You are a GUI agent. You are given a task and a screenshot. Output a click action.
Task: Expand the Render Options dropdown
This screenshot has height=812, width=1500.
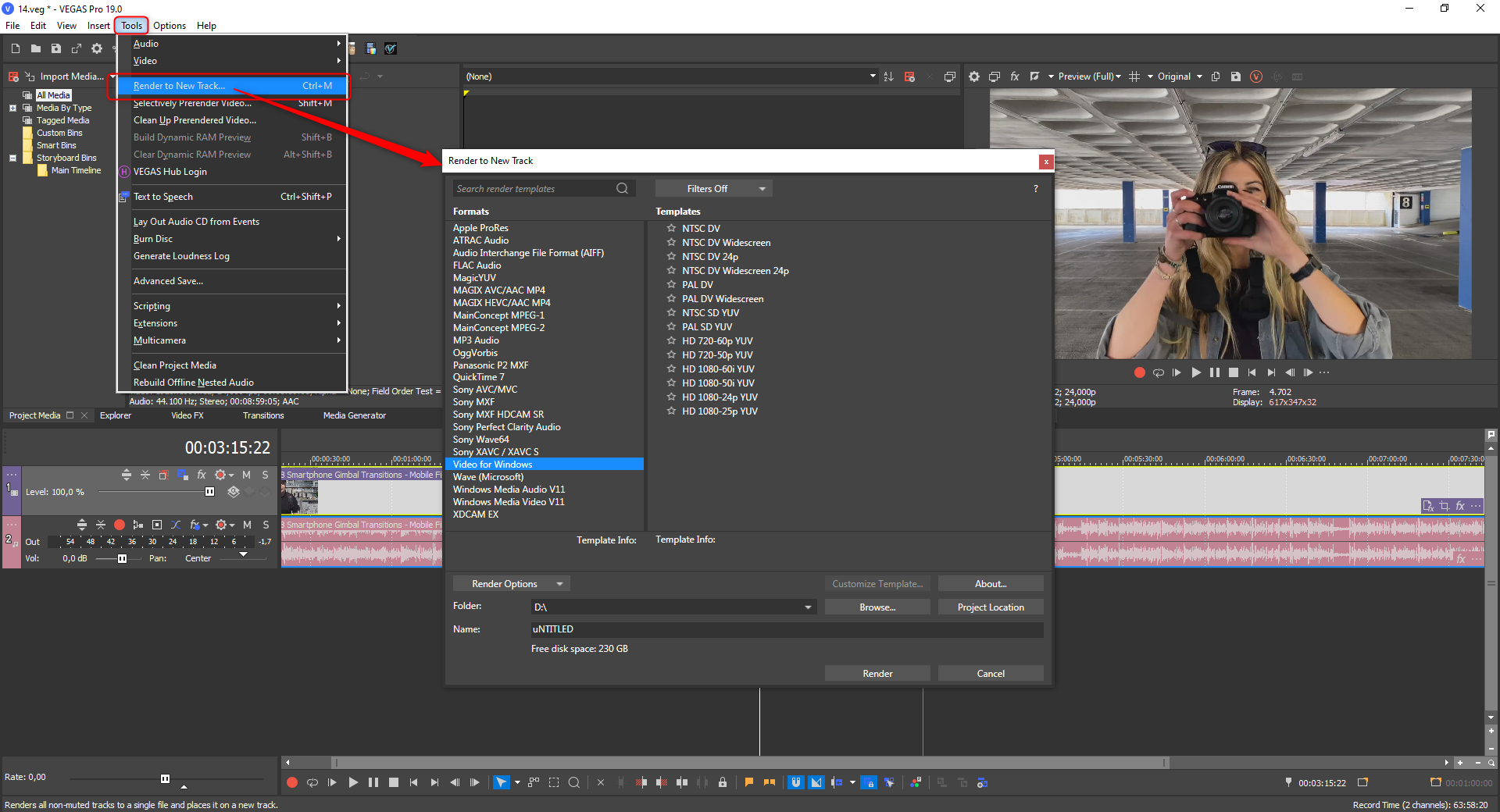point(511,584)
